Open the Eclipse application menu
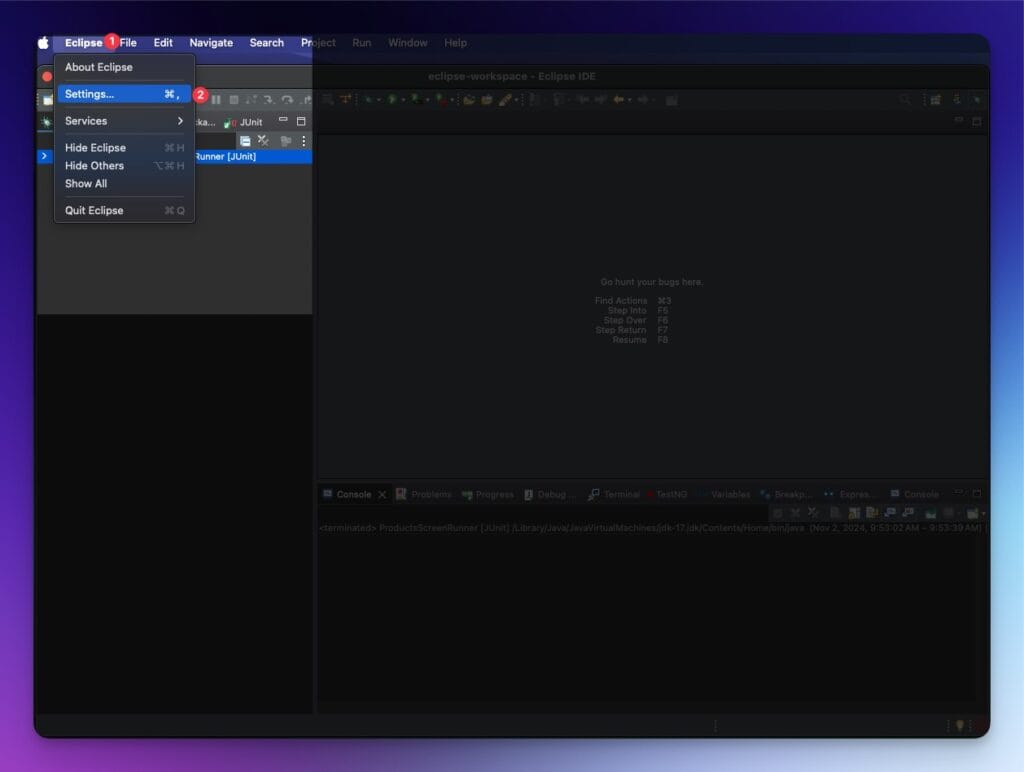This screenshot has height=772, width=1024. pyautogui.click(x=84, y=42)
